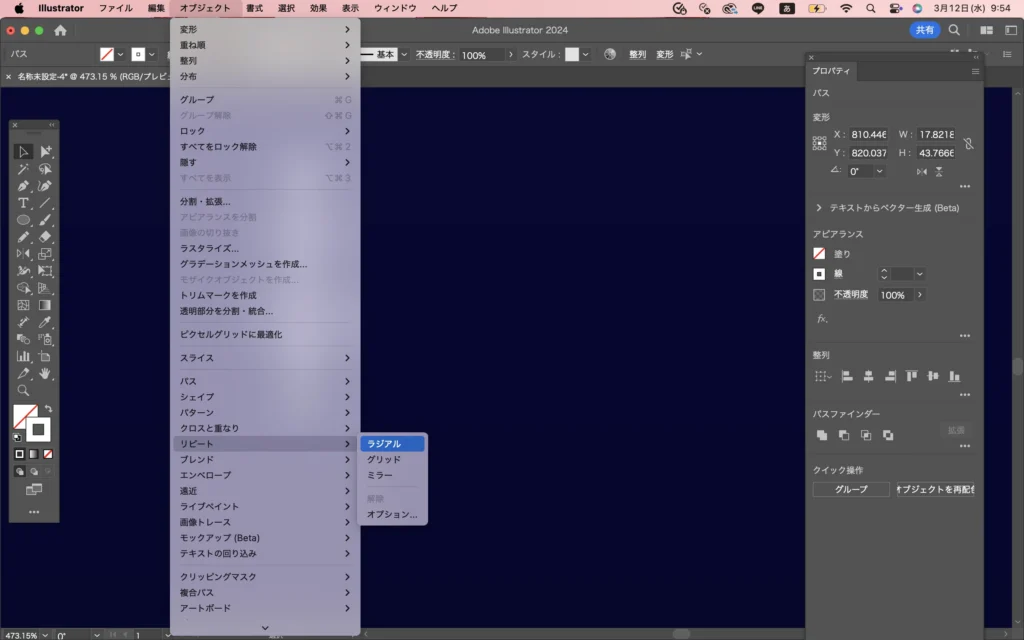1024x640 pixels.
Task: Select the Eyedropper tool
Action: (x=45, y=322)
